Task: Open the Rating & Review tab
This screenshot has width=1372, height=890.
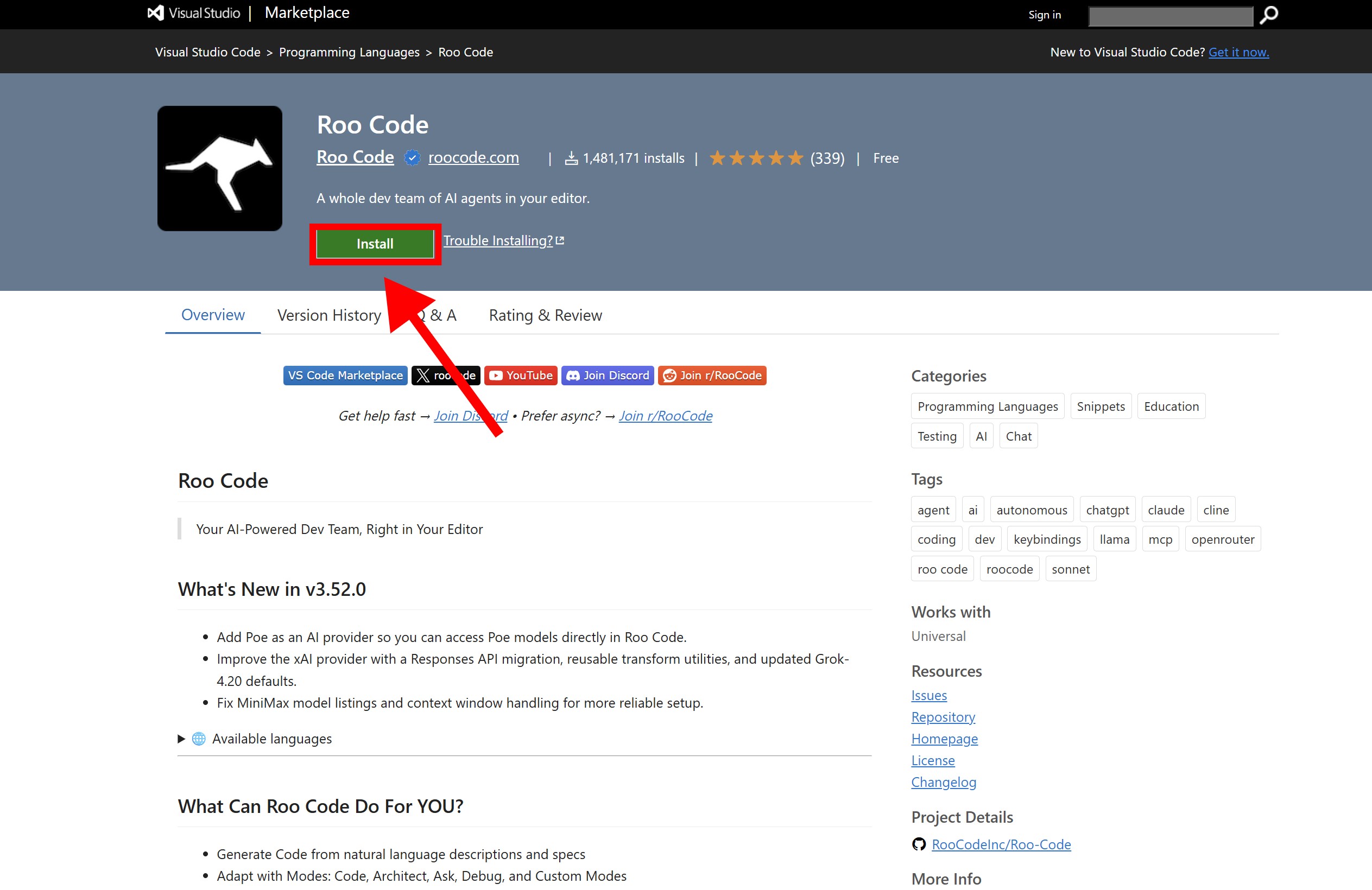Action: [545, 315]
